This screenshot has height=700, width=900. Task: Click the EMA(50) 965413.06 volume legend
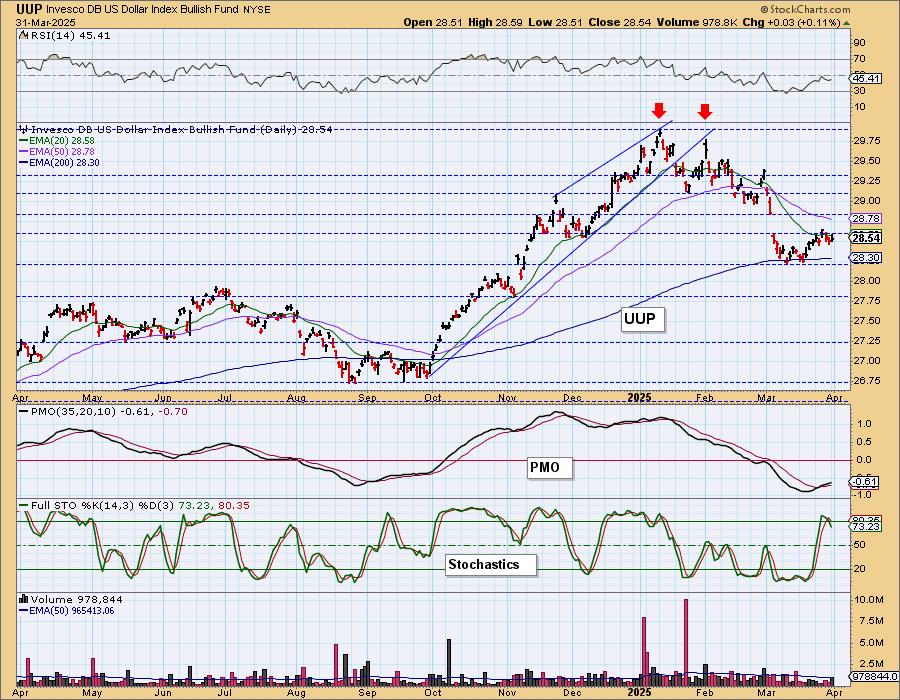tap(72, 610)
